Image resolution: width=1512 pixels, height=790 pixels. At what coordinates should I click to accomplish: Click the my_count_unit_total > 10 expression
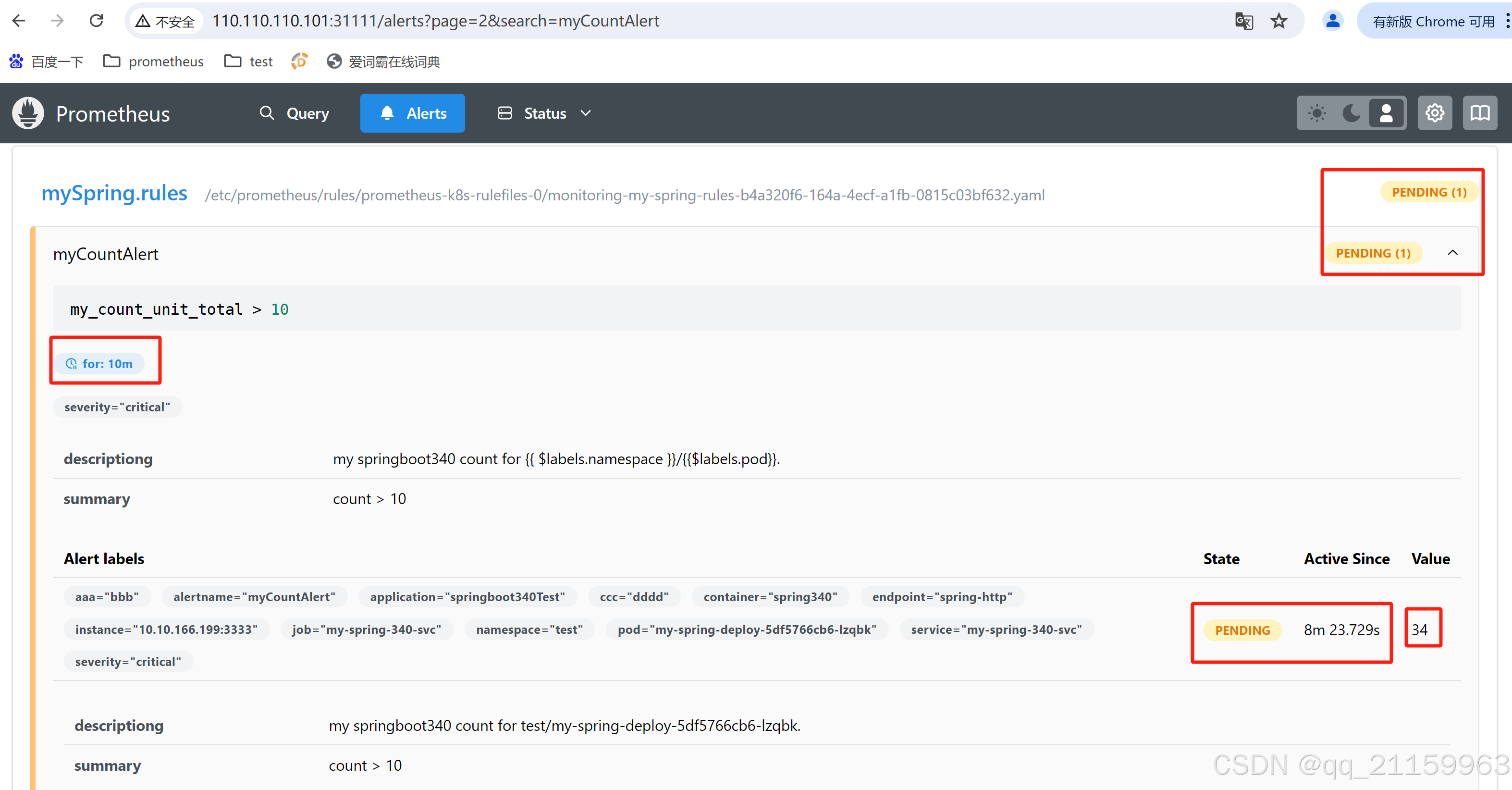tap(180, 309)
